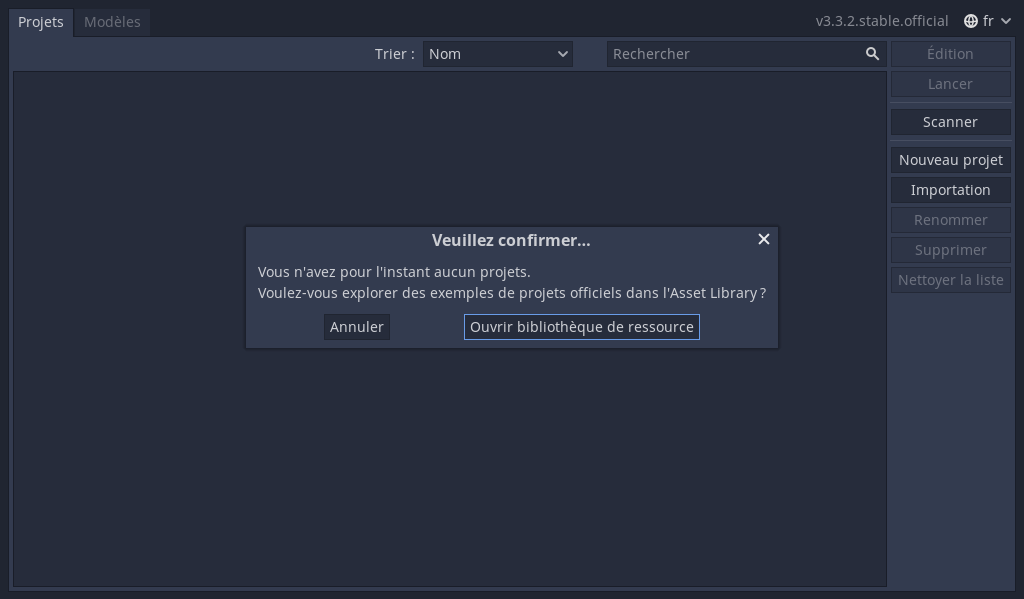
Task: Open the Trier sort dropdown
Action: point(498,54)
